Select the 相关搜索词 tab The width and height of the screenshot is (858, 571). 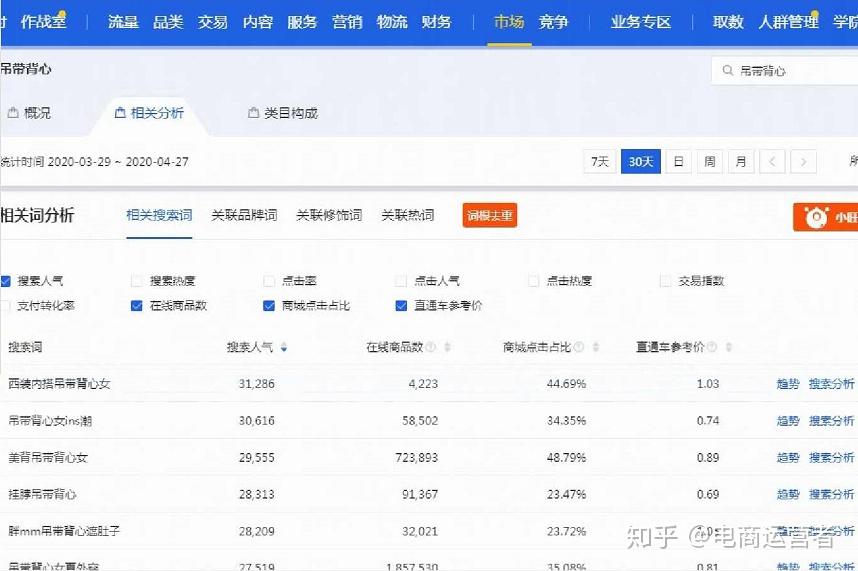point(159,215)
